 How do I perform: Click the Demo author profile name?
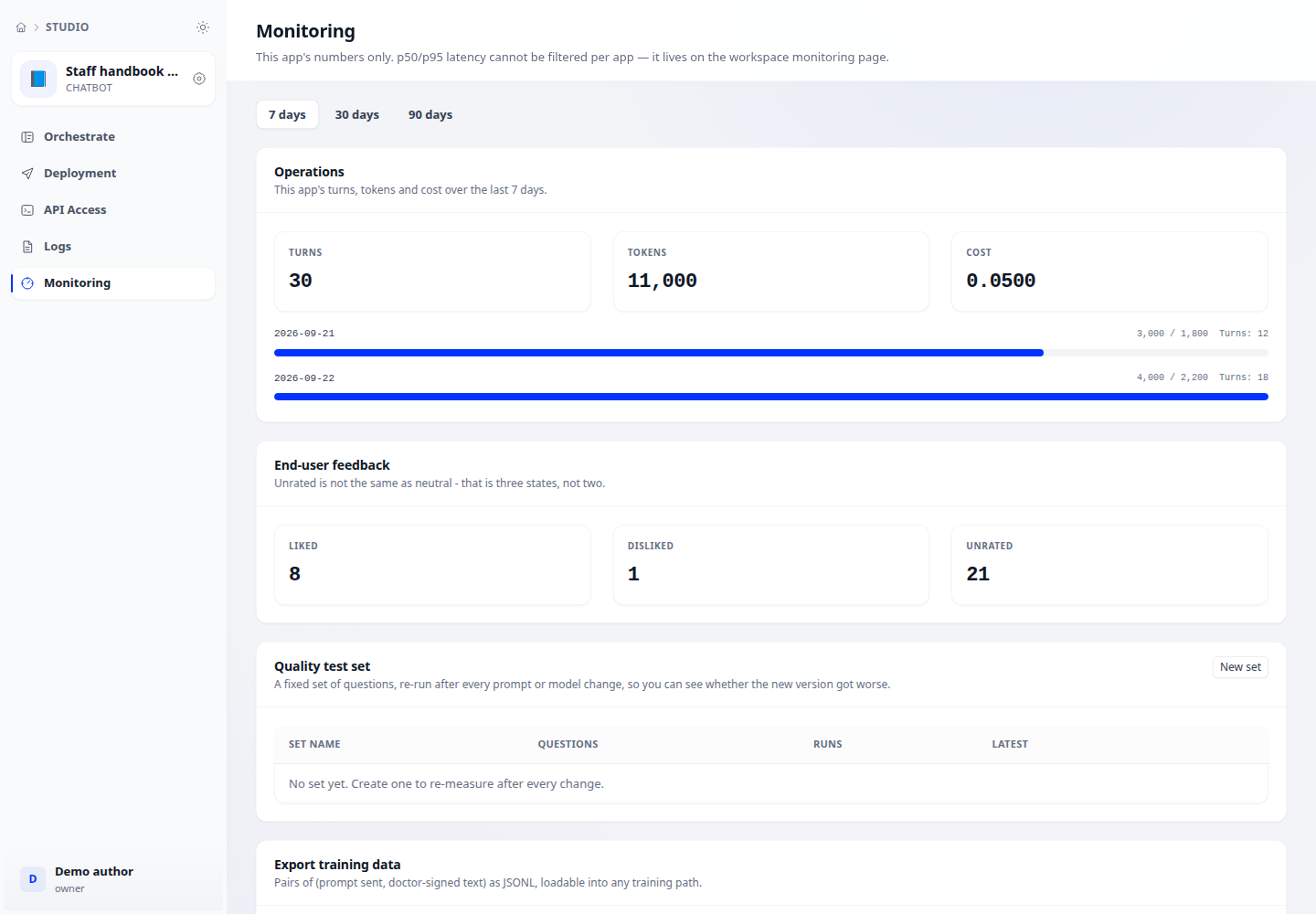(94, 871)
